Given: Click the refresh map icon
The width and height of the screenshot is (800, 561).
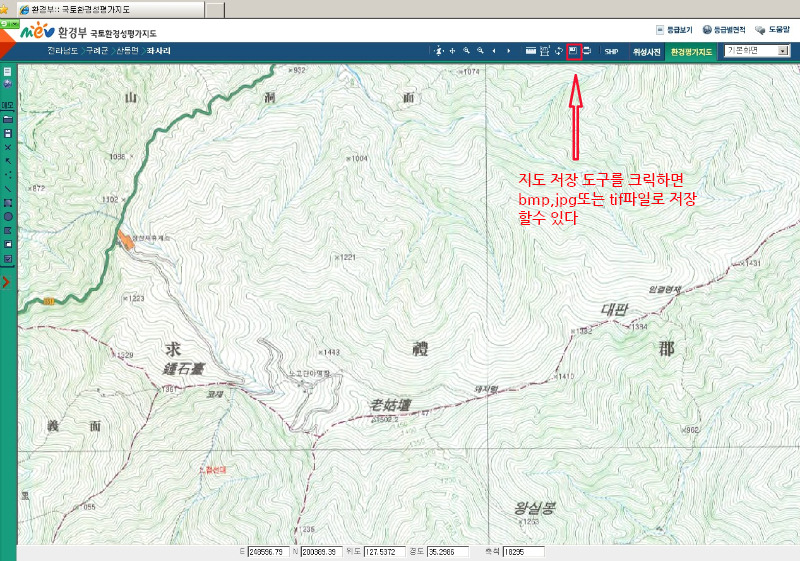Looking at the screenshot, I should pyautogui.click(x=559, y=51).
